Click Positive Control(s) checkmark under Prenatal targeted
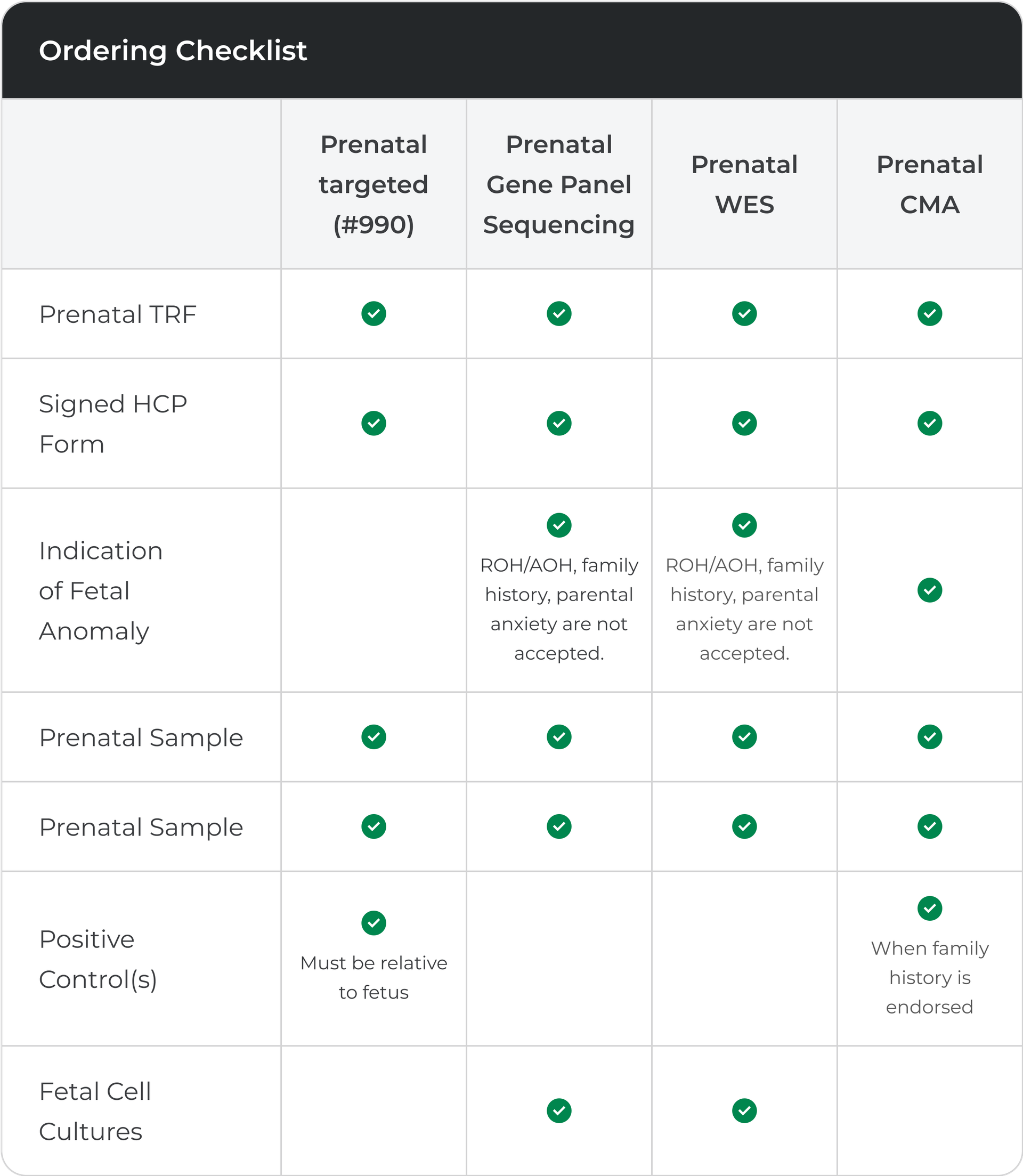 coord(374,922)
